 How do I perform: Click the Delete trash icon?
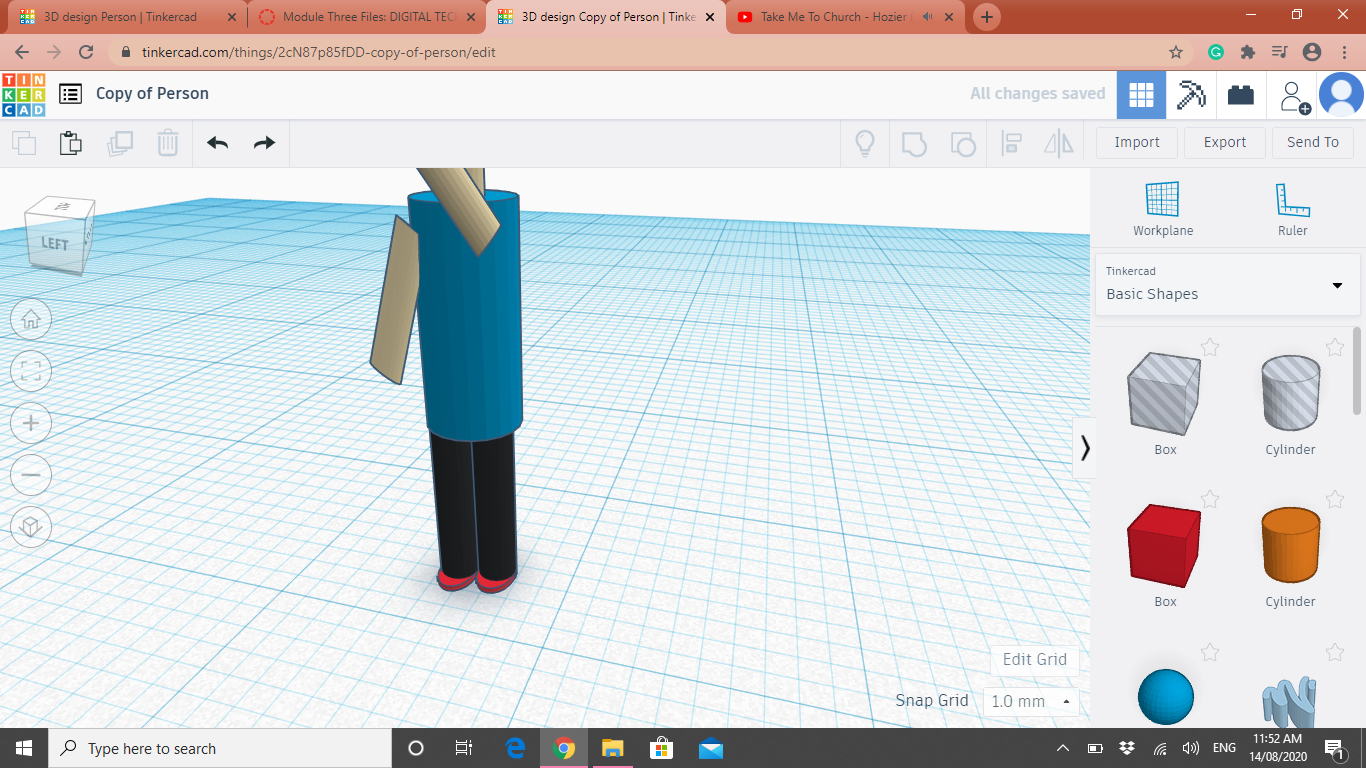pos(168,143)
